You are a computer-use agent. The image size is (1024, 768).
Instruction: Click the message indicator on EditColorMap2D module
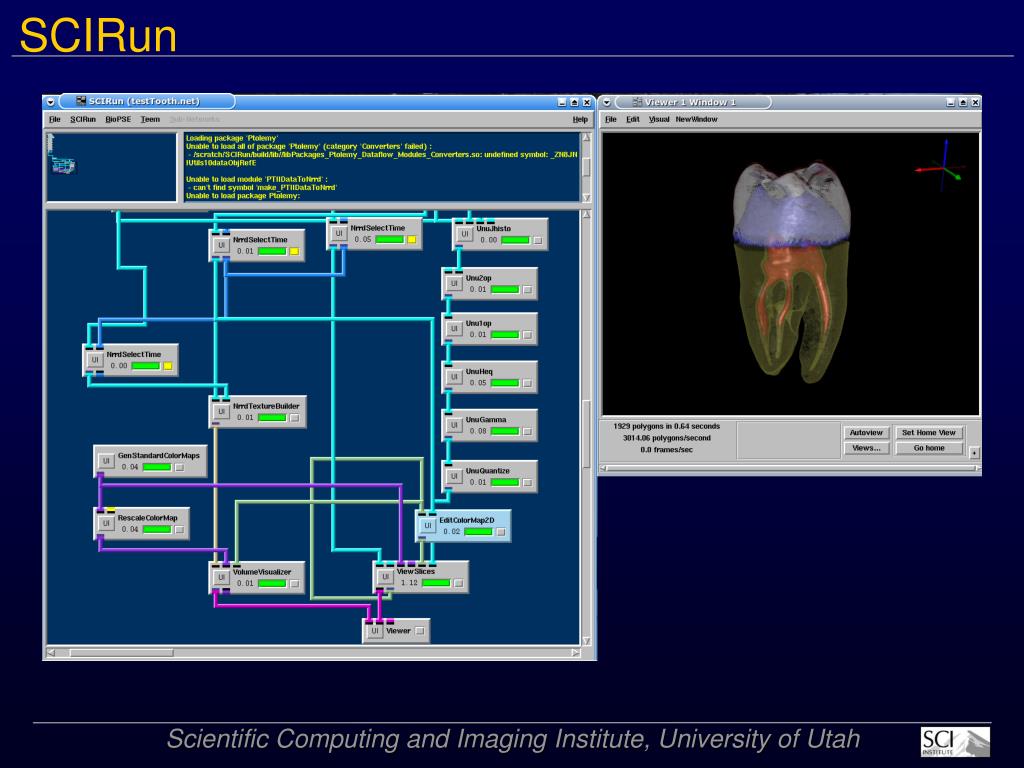point(501,532)
